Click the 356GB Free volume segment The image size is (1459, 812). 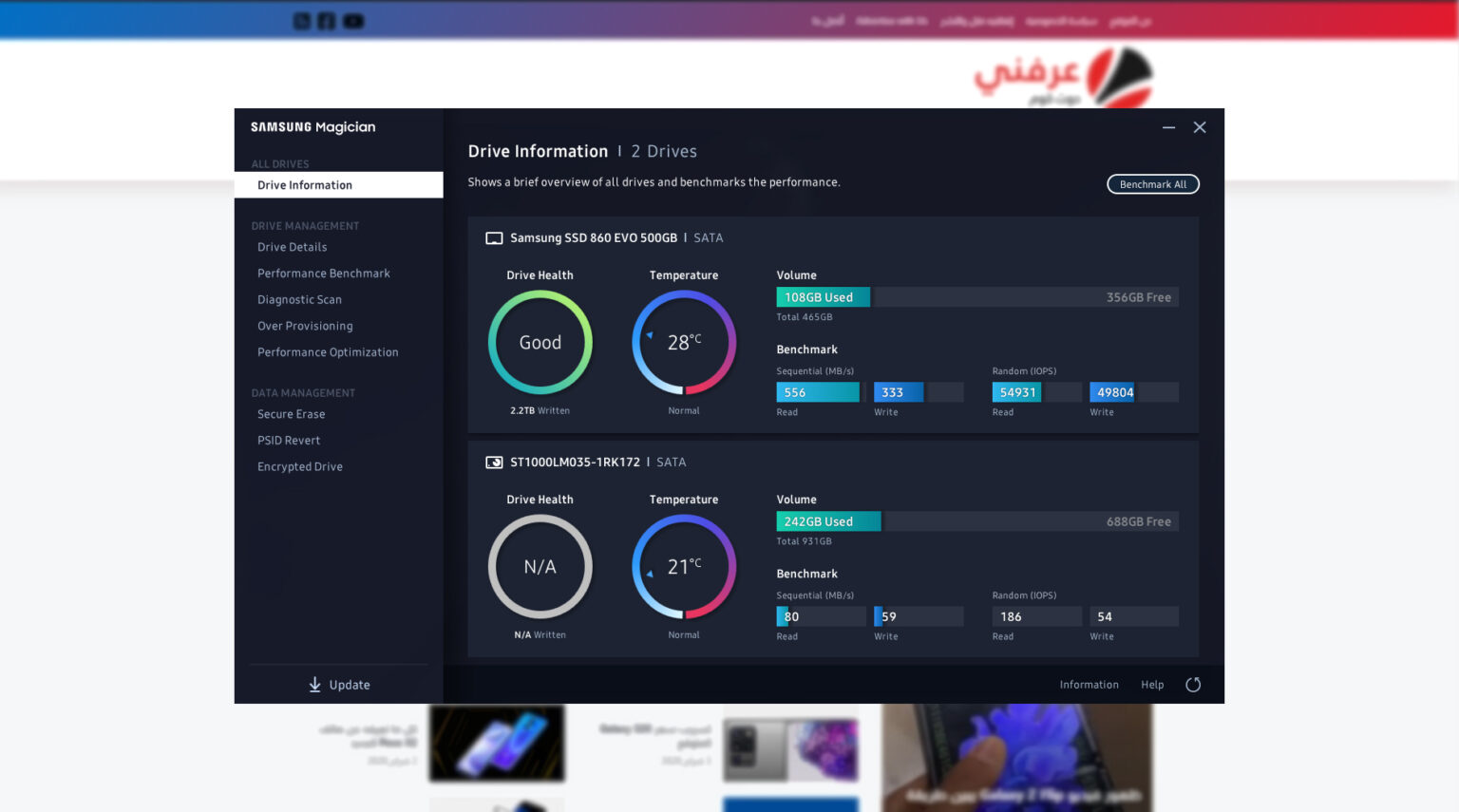(1027, 297)
